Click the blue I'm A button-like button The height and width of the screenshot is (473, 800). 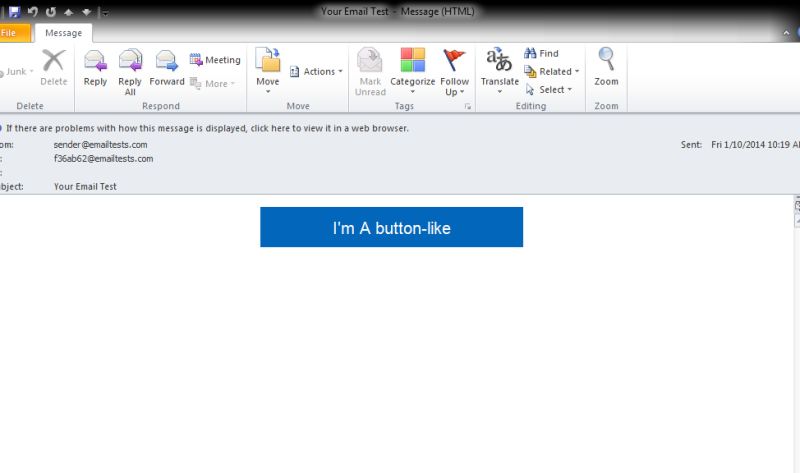pyautogui.click(x=391, y=227)
